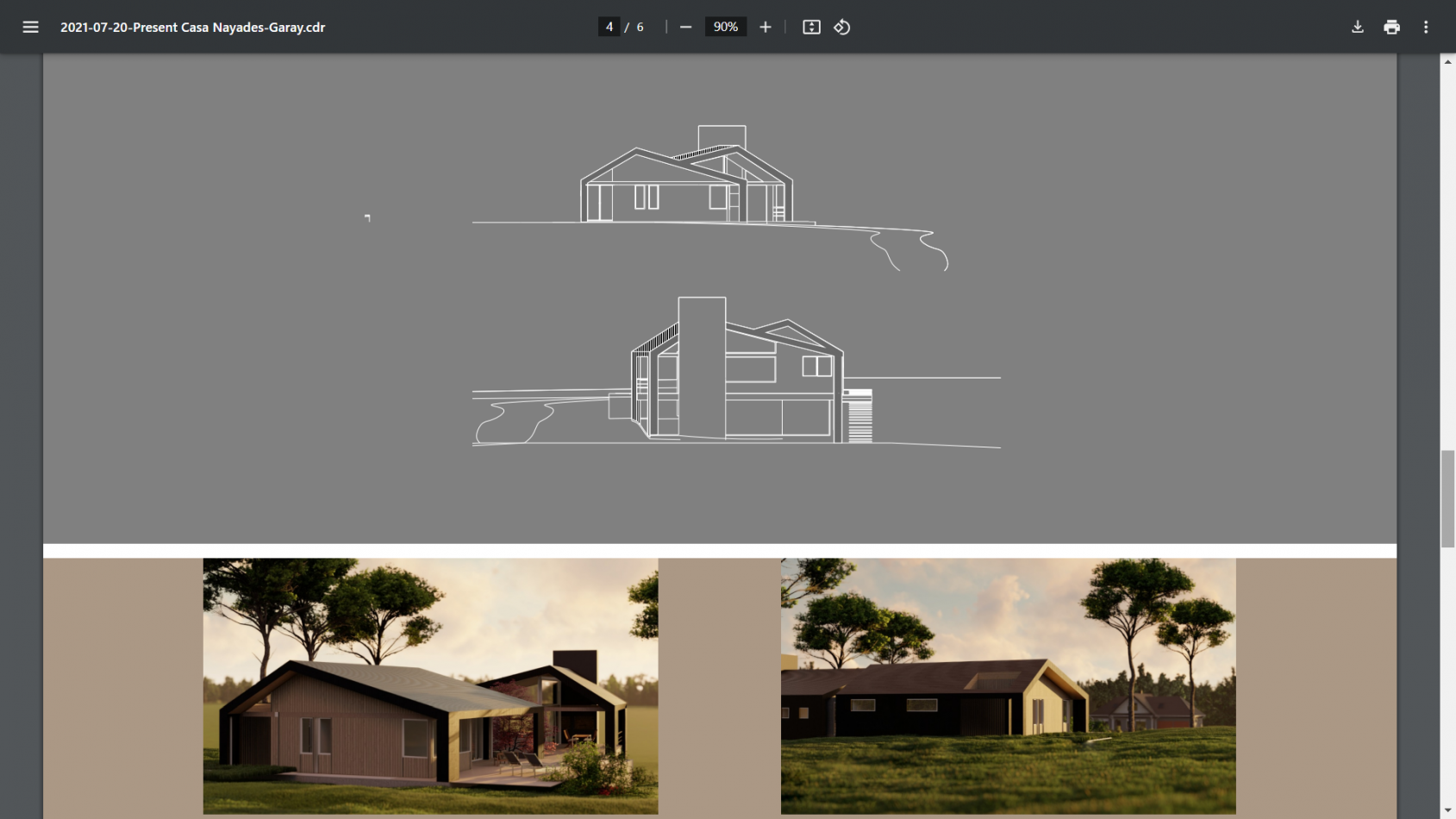
Task: Click the vertical scrollbar thumb
Action: pos(1448,498)
